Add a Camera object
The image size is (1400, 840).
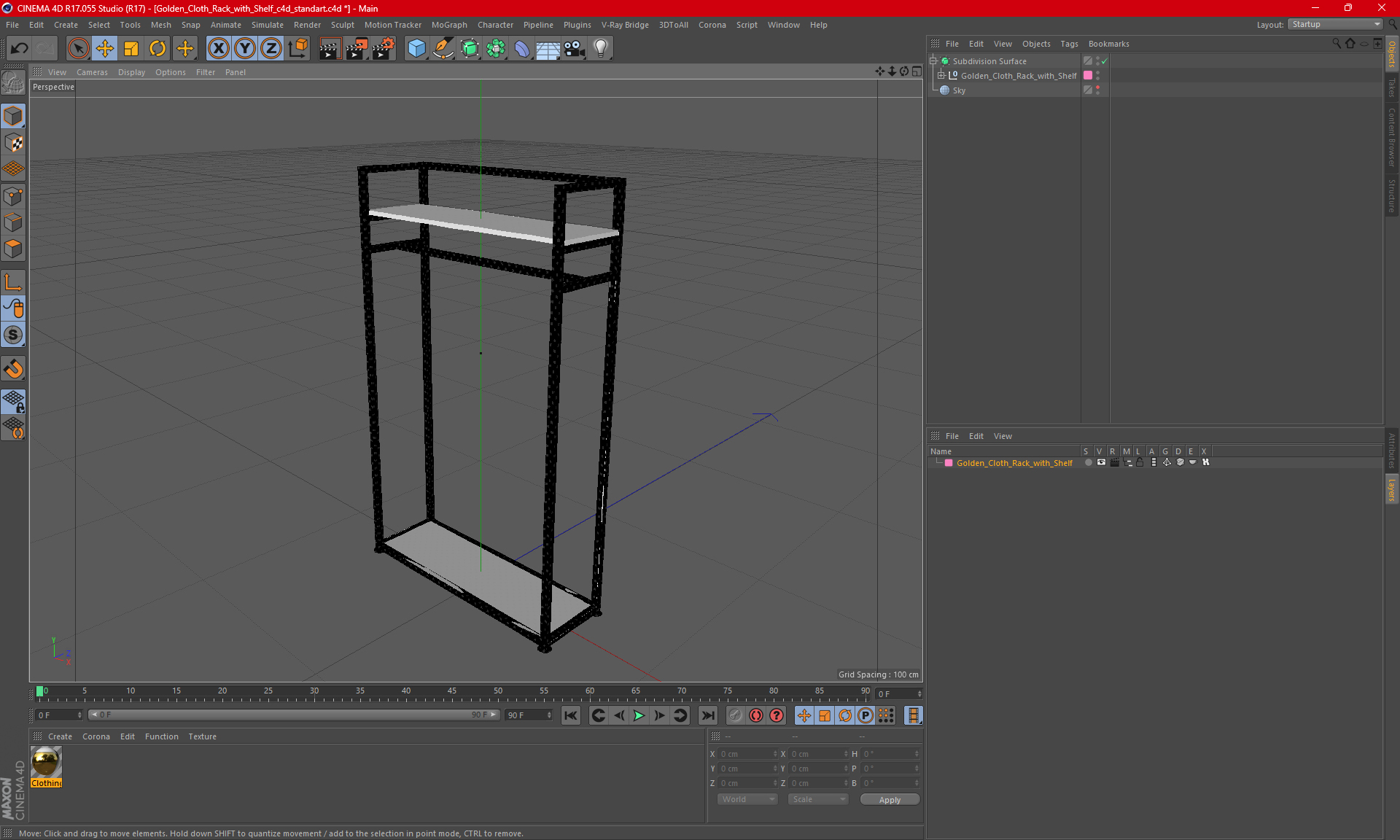point(574,48)
